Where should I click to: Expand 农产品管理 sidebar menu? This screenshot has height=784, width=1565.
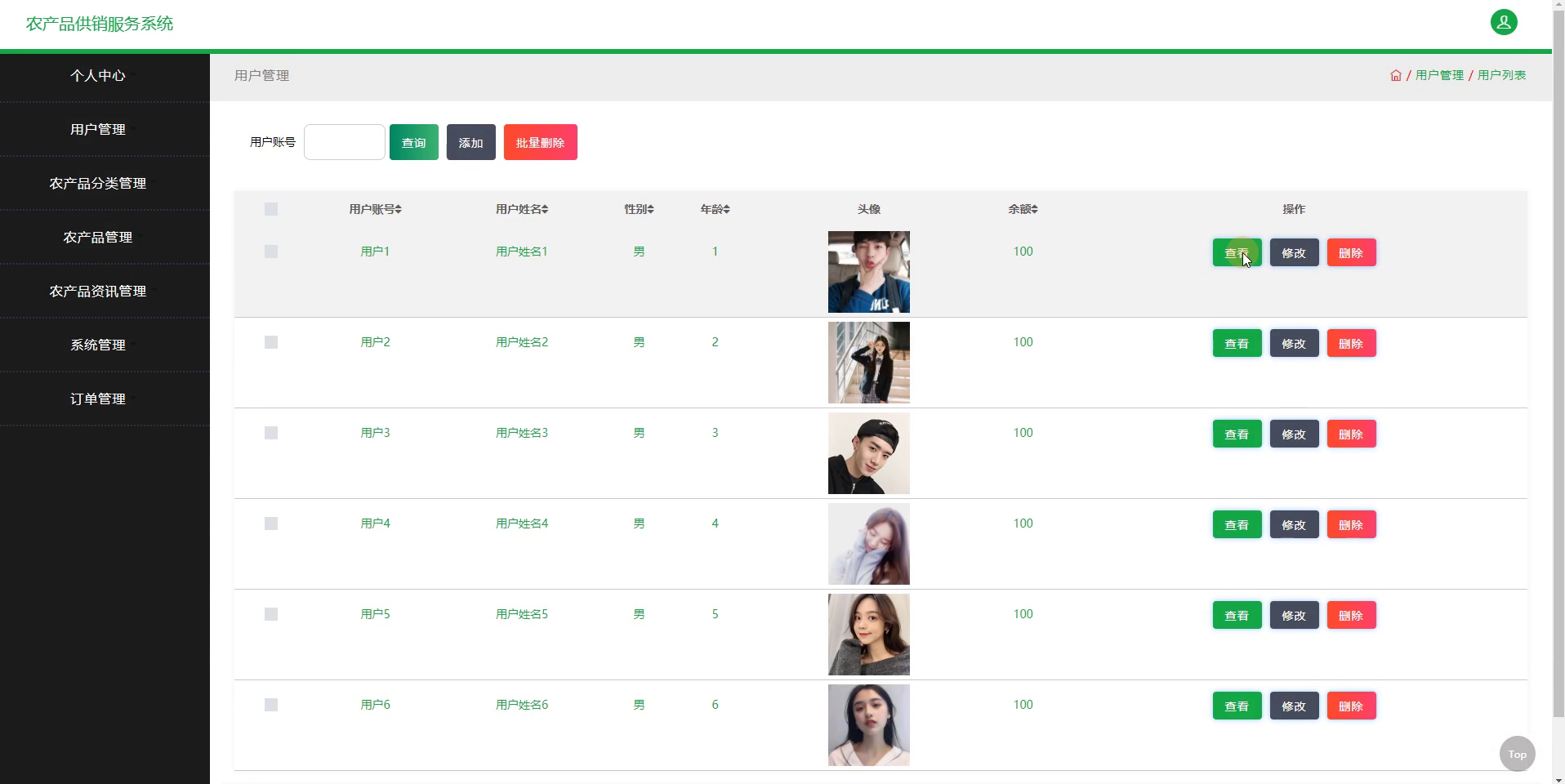[x=105, y=237]
